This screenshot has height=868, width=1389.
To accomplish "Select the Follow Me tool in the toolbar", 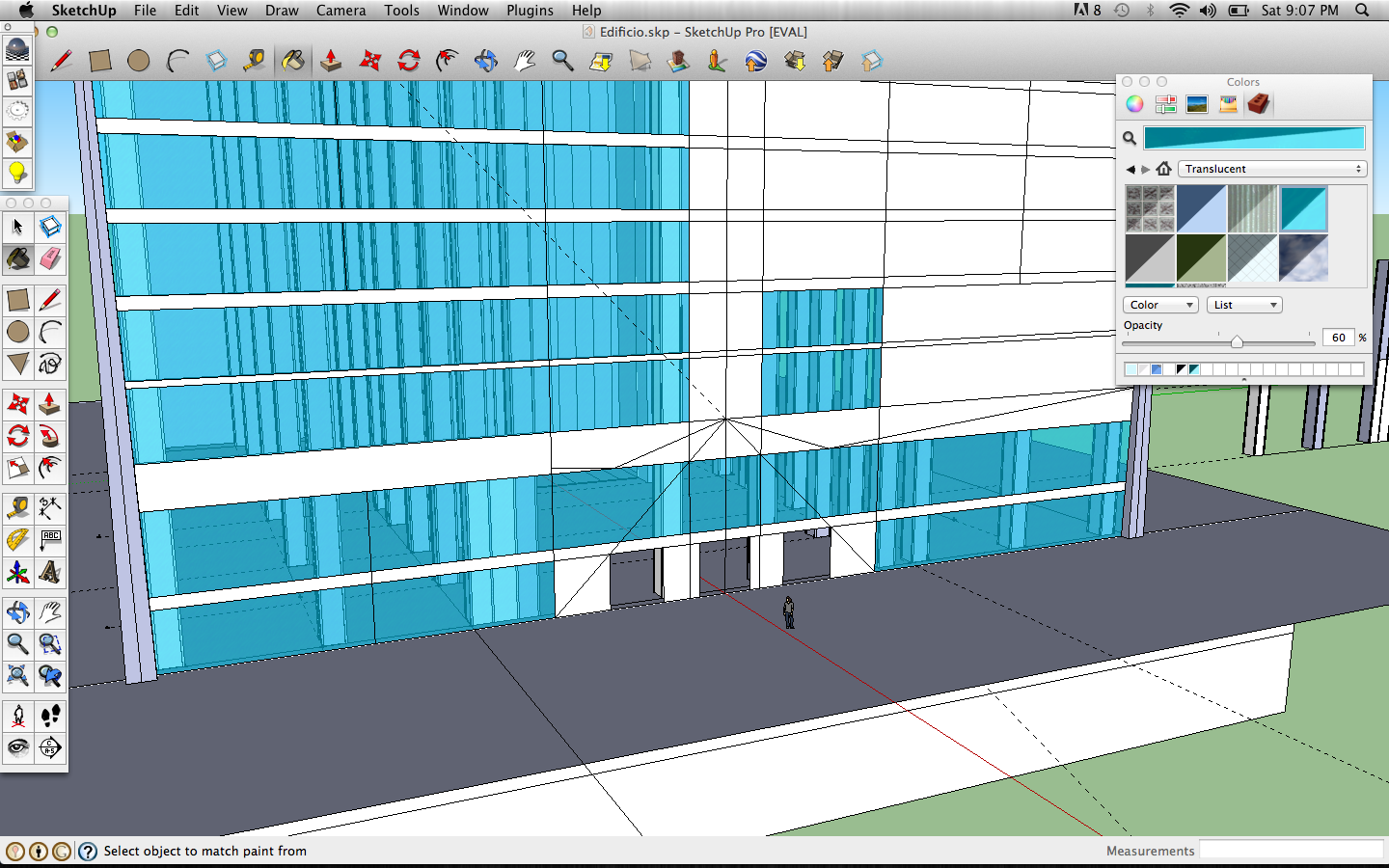I will [448, 60].
